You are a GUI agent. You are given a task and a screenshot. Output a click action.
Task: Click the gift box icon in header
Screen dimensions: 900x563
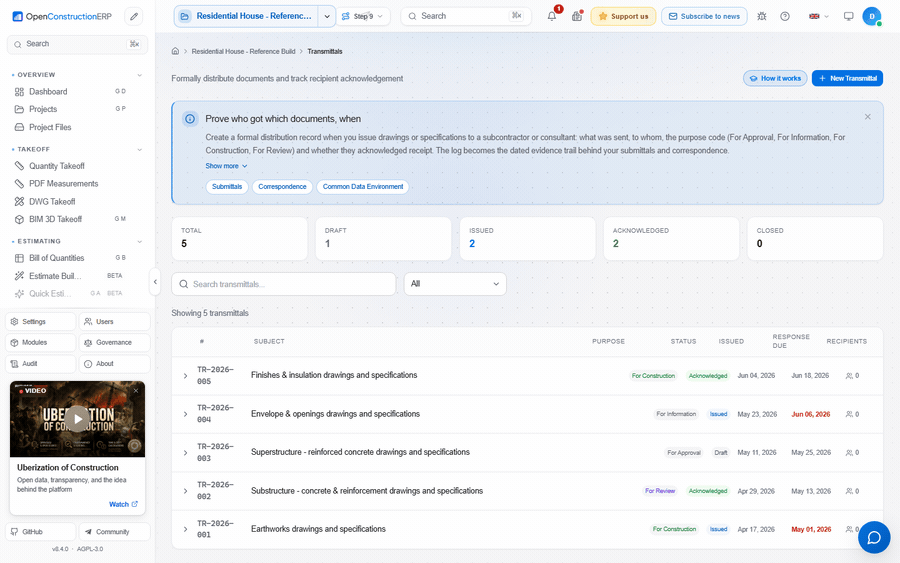click(x=577, y=16)
